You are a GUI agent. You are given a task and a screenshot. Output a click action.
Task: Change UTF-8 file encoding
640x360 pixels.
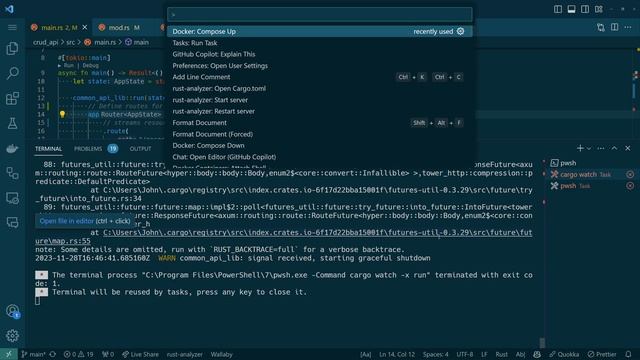click(x=464, y=354)
